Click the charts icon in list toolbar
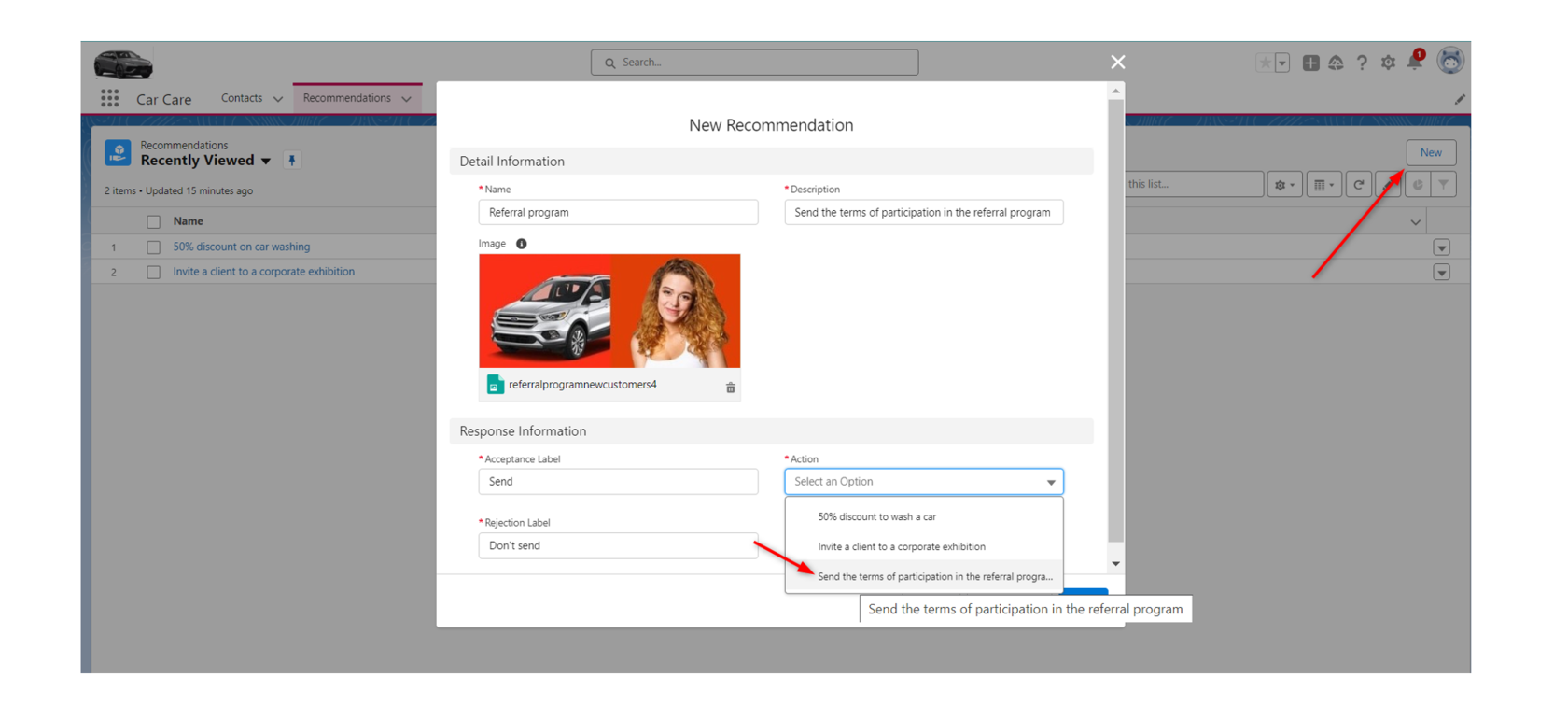The width and height of the screenshot is (1568, 719). 1418,185
